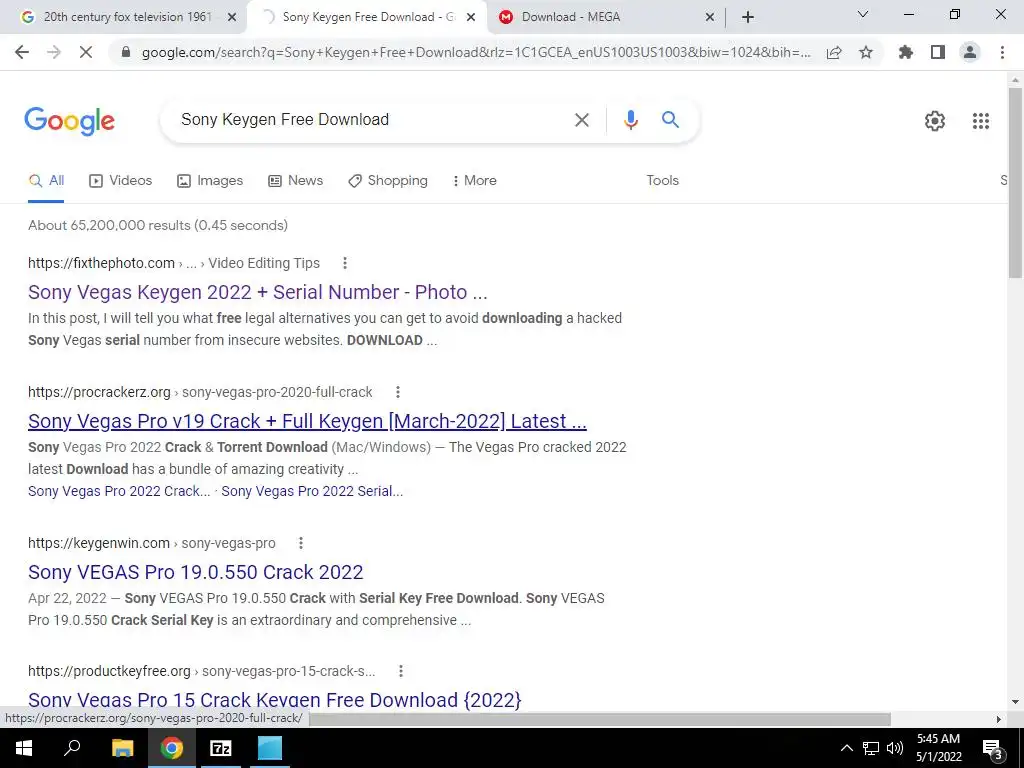Stop loading the page
Viewport: 1024px width, 768px height.
[86, 52]
